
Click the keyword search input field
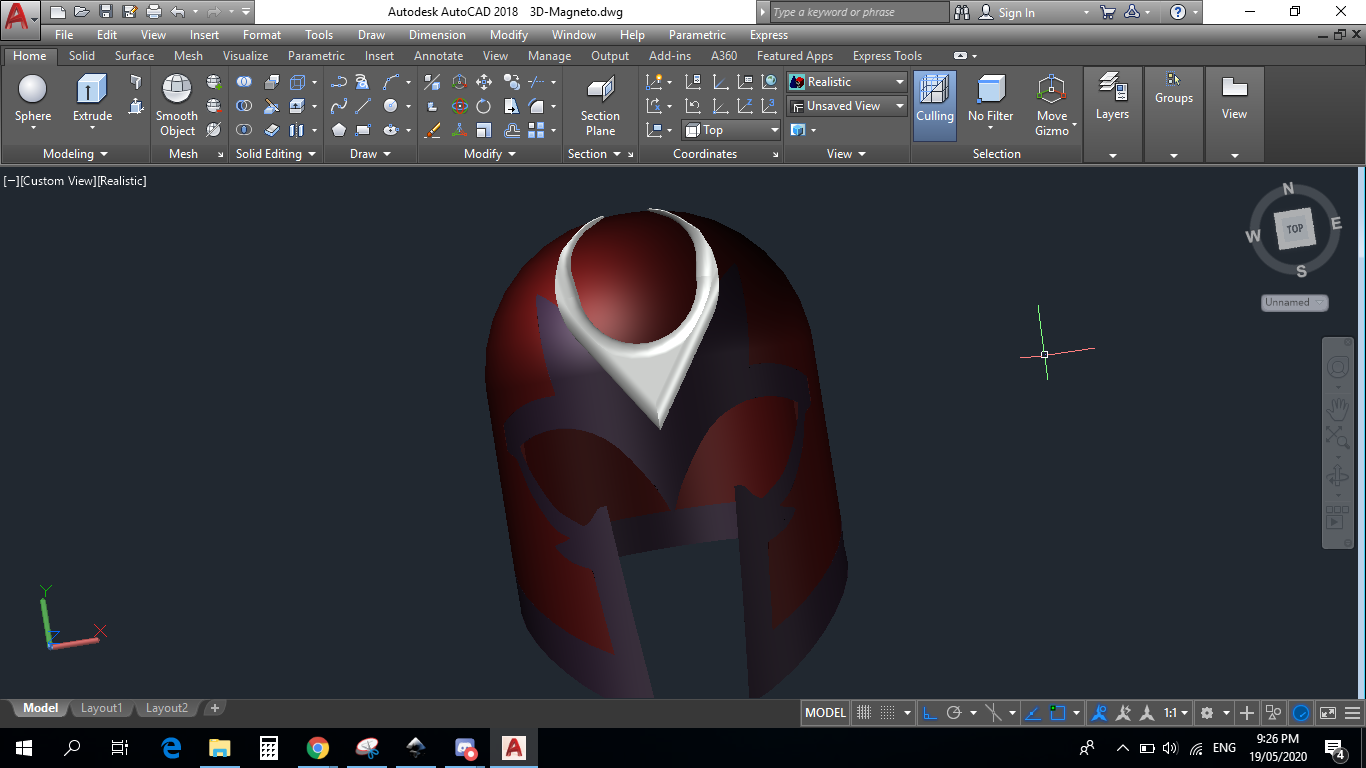click(858, 12)
